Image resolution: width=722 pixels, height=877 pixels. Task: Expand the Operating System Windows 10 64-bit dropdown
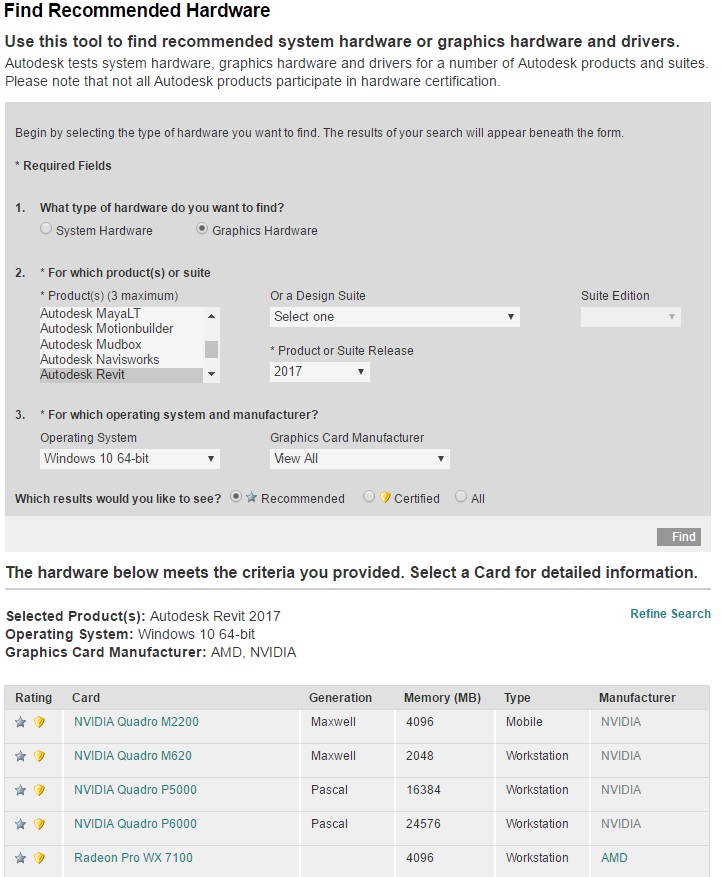click(x=130, y=459)
